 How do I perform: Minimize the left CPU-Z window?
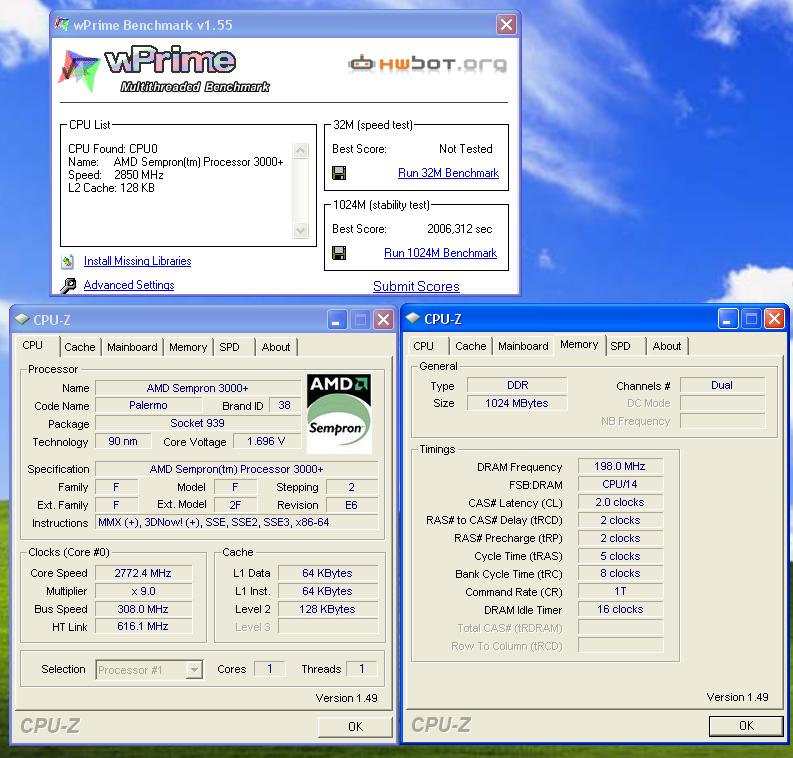pos(336,320)
